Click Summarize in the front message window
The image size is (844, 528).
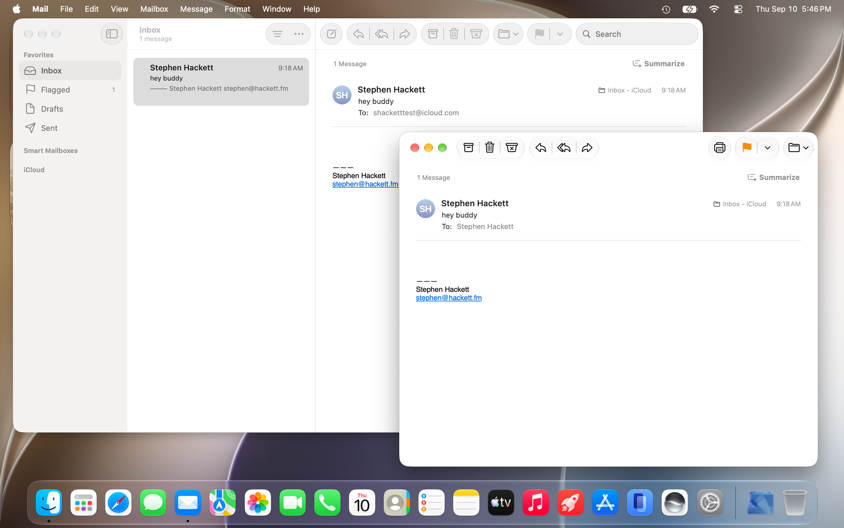(773, 177)
